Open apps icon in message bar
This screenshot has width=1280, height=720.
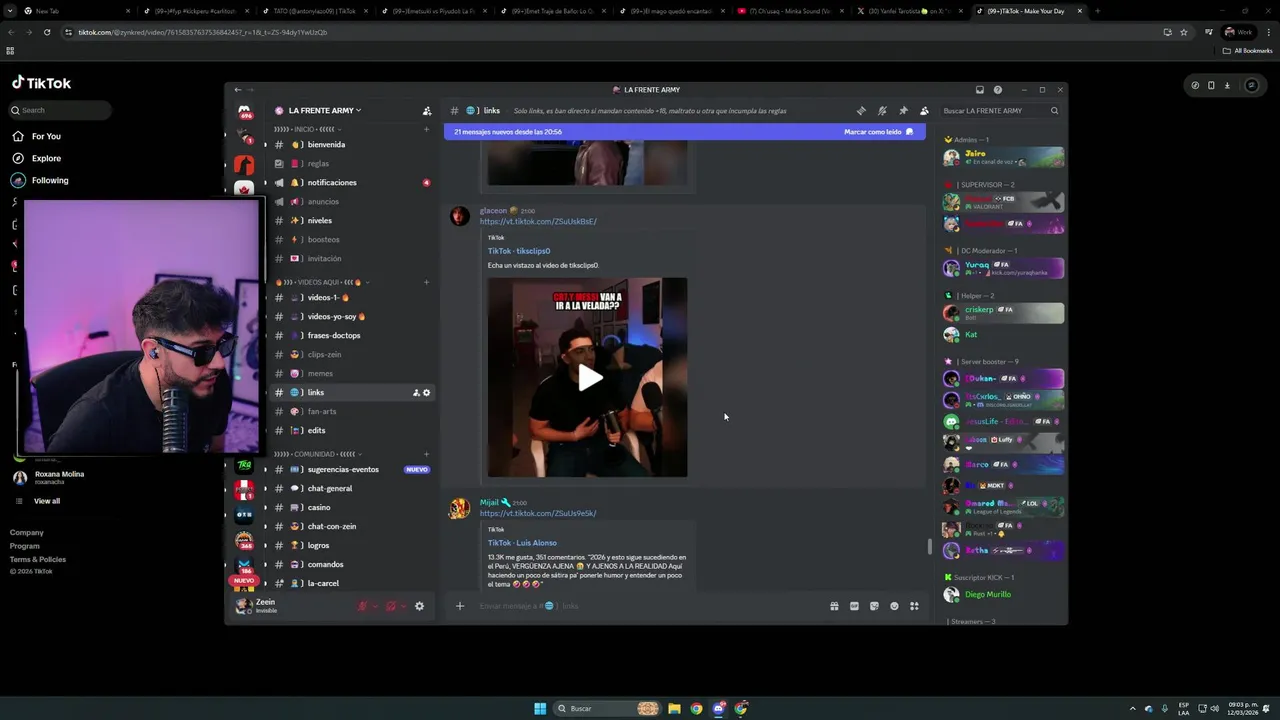pyautogui.click(x=914, y=606)
